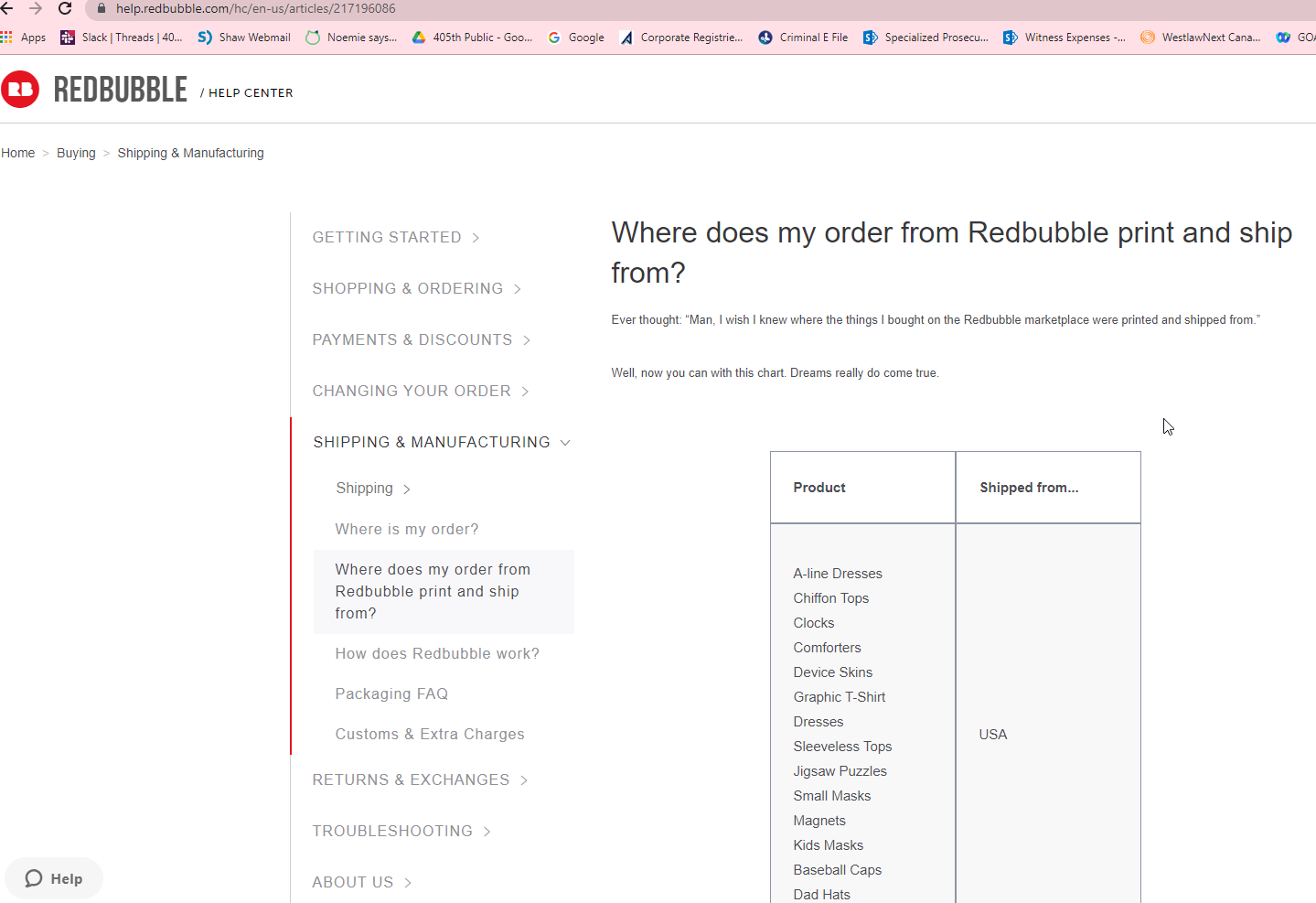Expand the Returns & Exchanges section
The width and height of the screenshot is (1316, 903).
click(x=421, y=779)
